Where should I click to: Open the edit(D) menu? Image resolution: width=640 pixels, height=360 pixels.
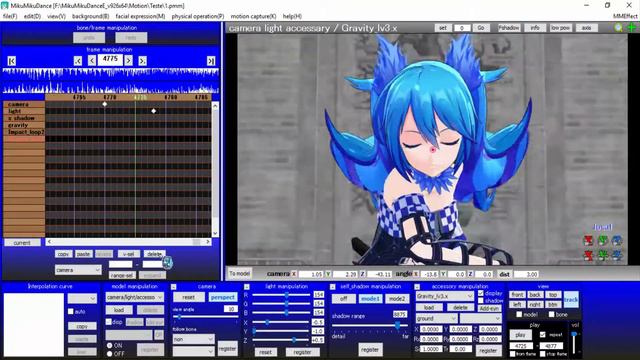(32, 16)
